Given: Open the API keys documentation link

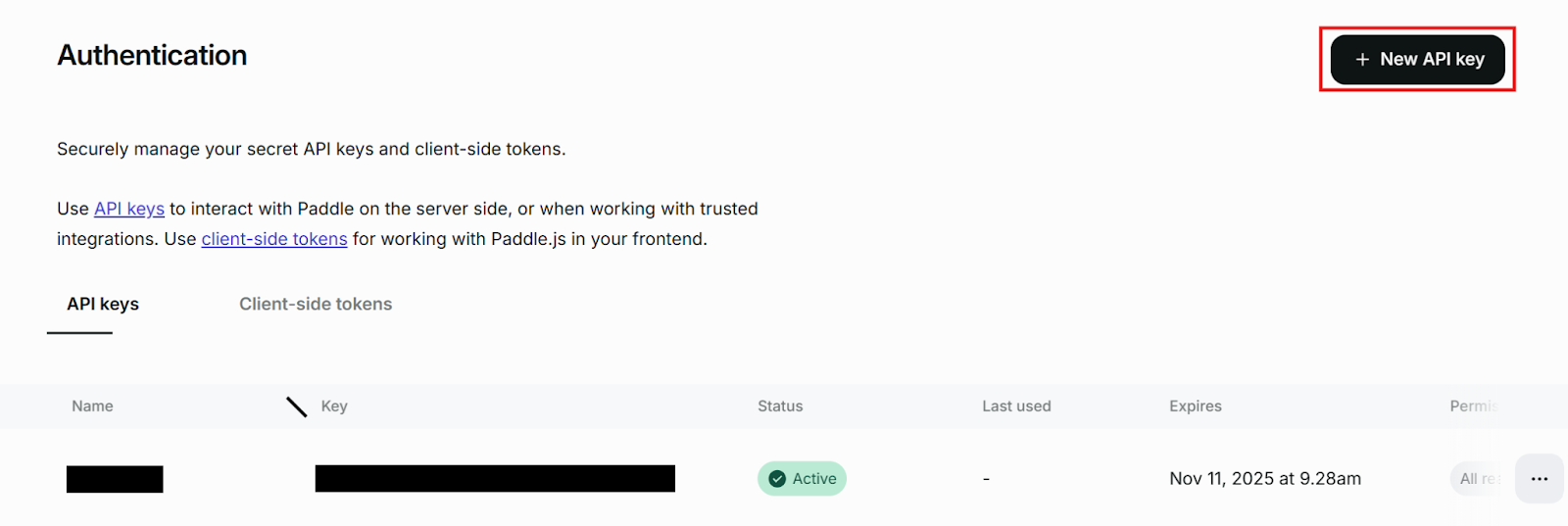Looking at the screenshot, I should (129, 209).
